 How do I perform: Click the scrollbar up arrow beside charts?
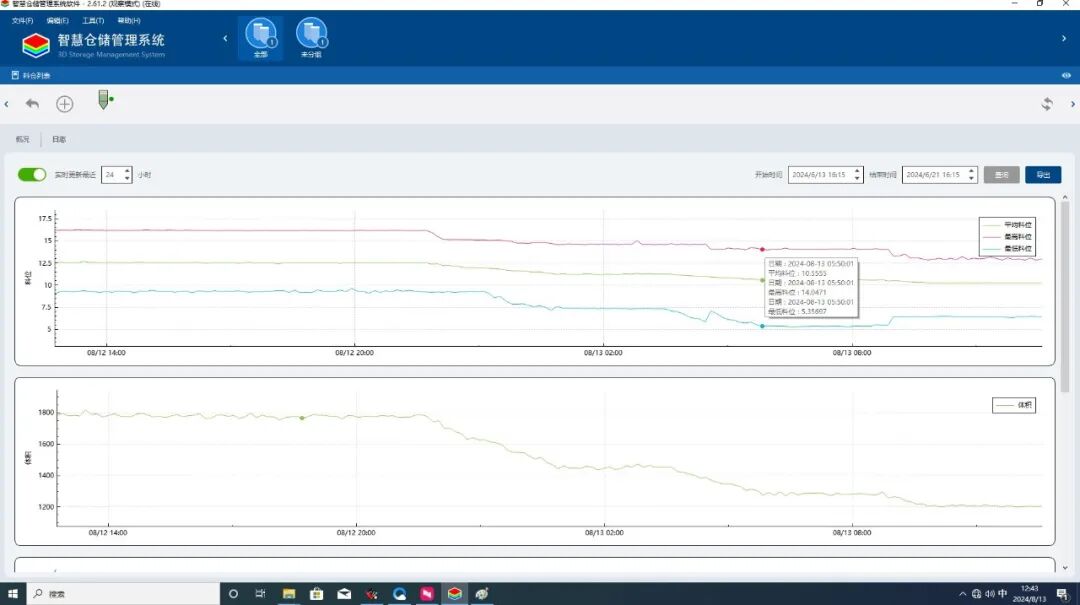click(x=1065, y=198)
